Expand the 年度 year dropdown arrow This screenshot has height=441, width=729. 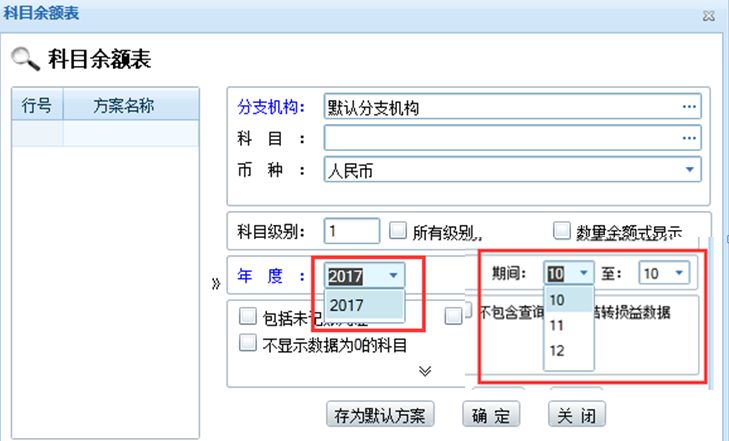394,275
